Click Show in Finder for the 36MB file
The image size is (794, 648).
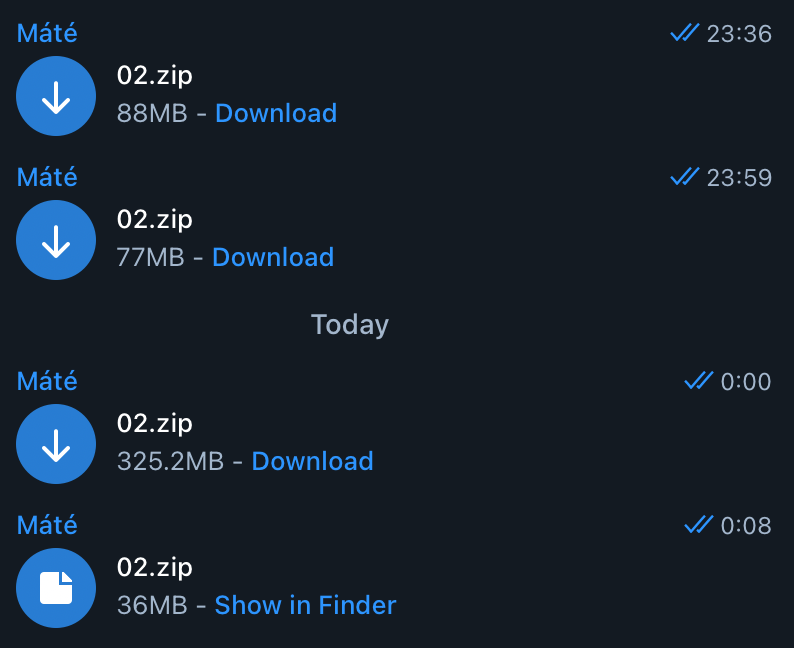pyautogui.click(x=305, y=605)
